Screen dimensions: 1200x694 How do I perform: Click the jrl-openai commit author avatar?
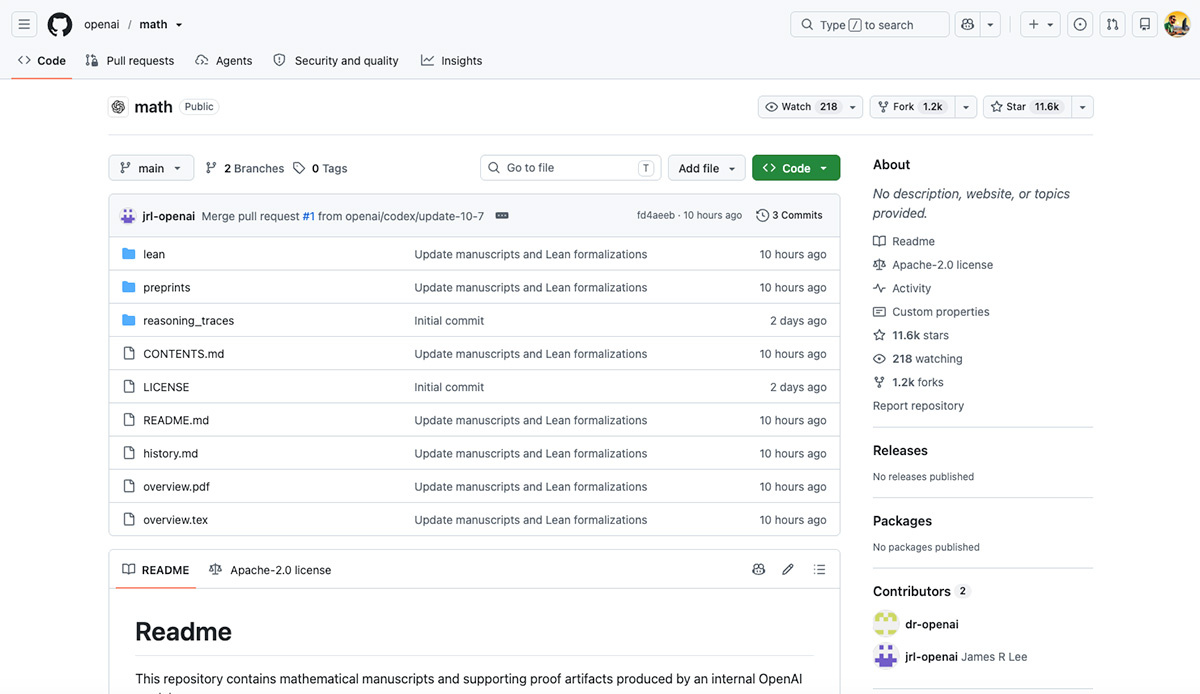[x=128, y=216]
